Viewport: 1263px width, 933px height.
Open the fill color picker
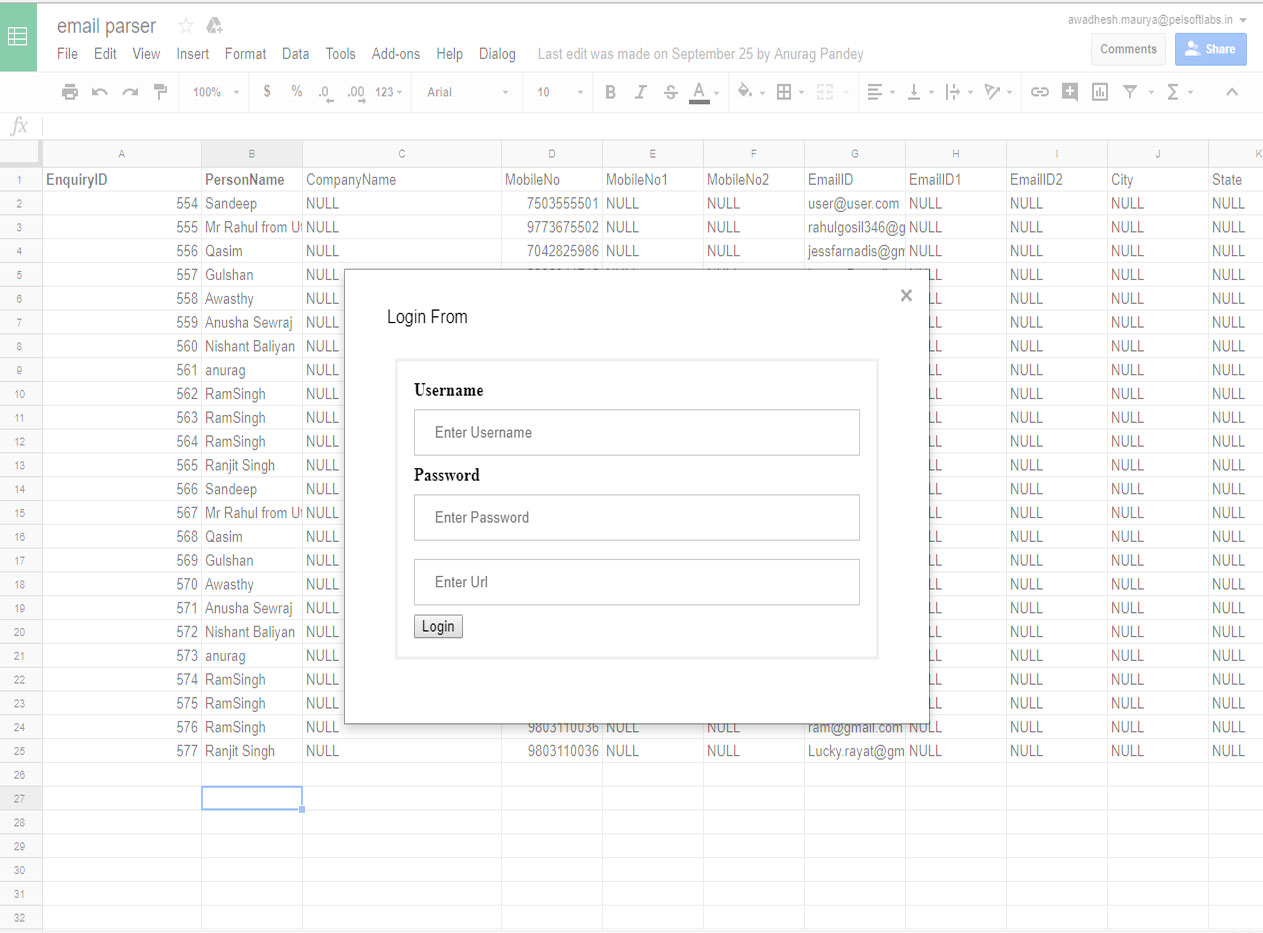pos(745,92)
